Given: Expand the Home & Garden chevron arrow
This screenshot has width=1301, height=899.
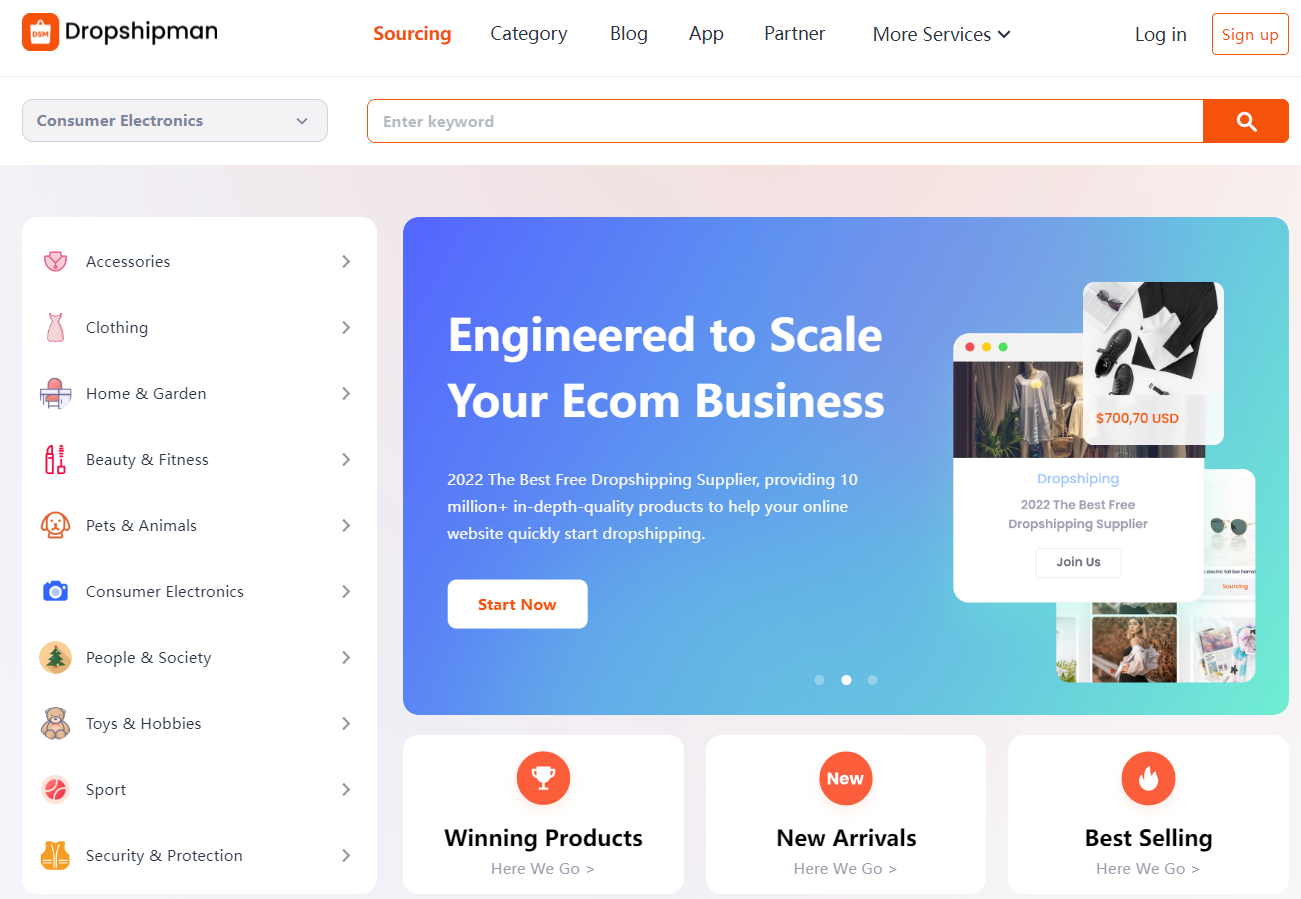Looking at the screenshot, I should coord(346,393).
